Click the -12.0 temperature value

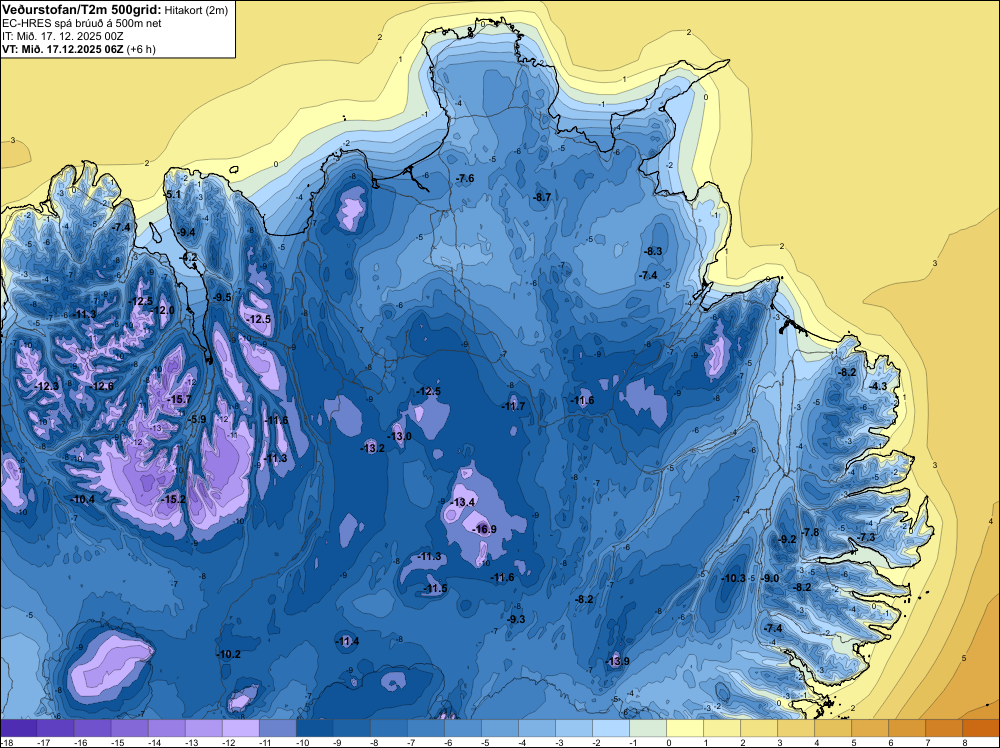162,310
